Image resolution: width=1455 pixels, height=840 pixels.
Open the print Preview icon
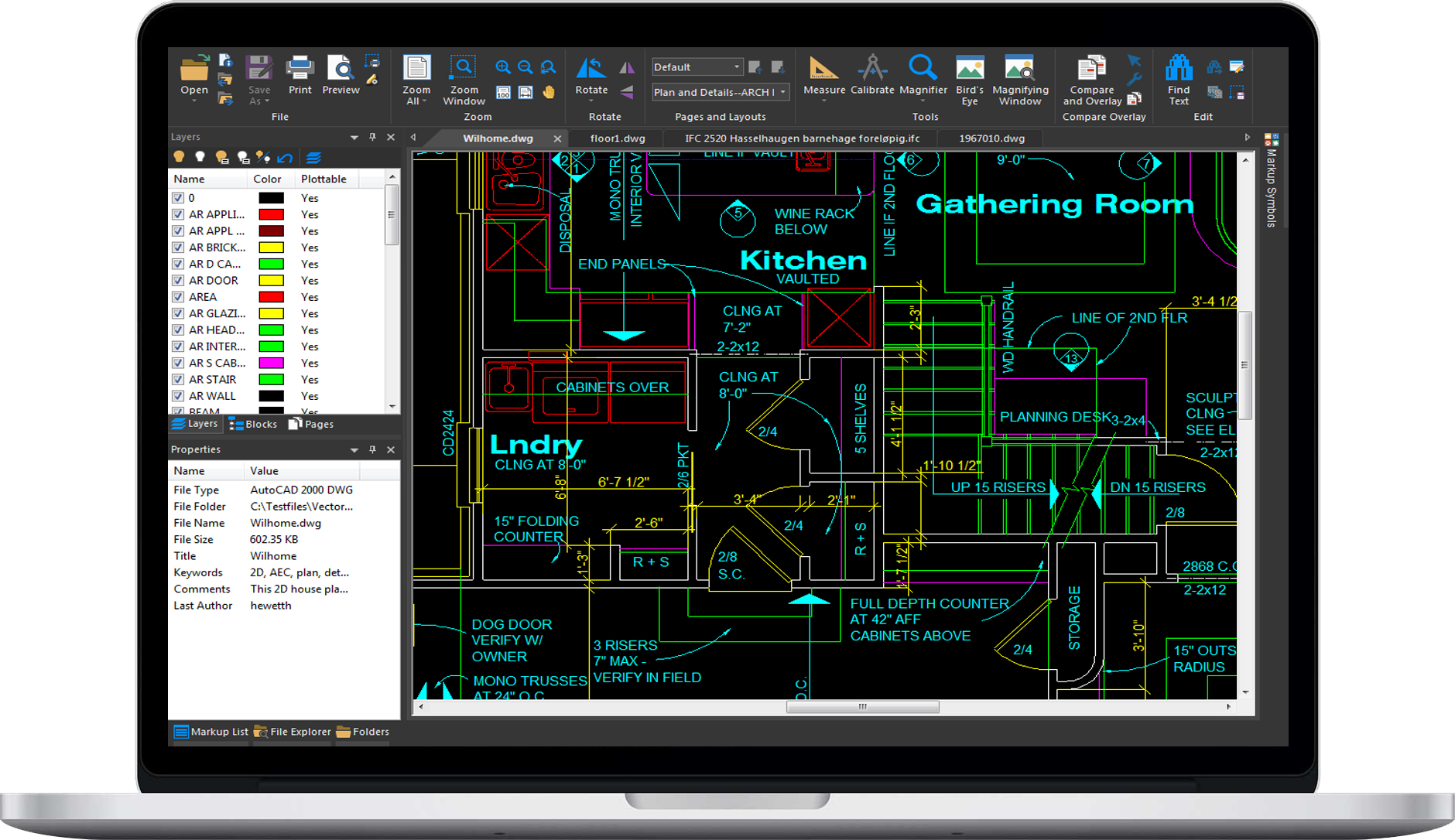point(341,68)
